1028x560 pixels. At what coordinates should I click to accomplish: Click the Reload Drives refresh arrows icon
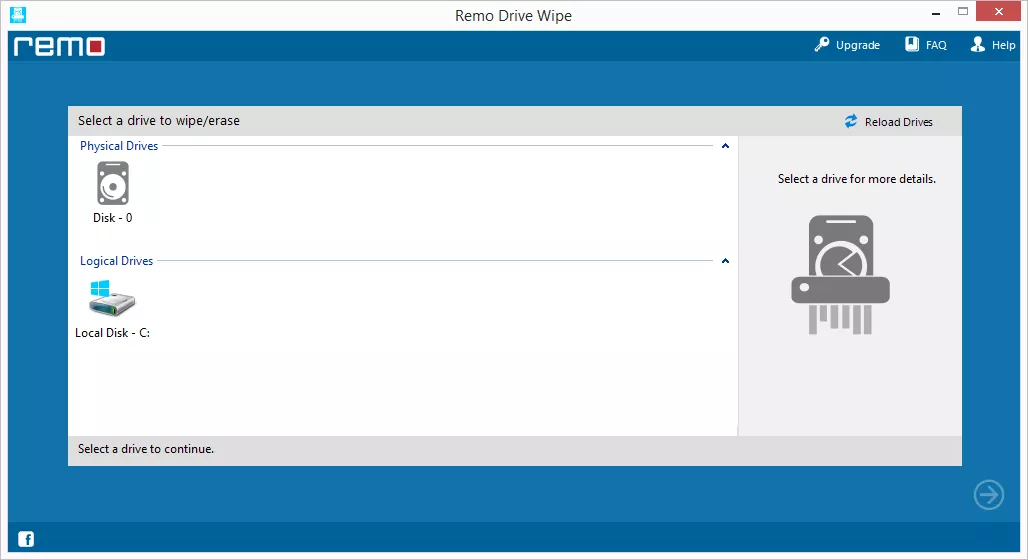(851, 121)
